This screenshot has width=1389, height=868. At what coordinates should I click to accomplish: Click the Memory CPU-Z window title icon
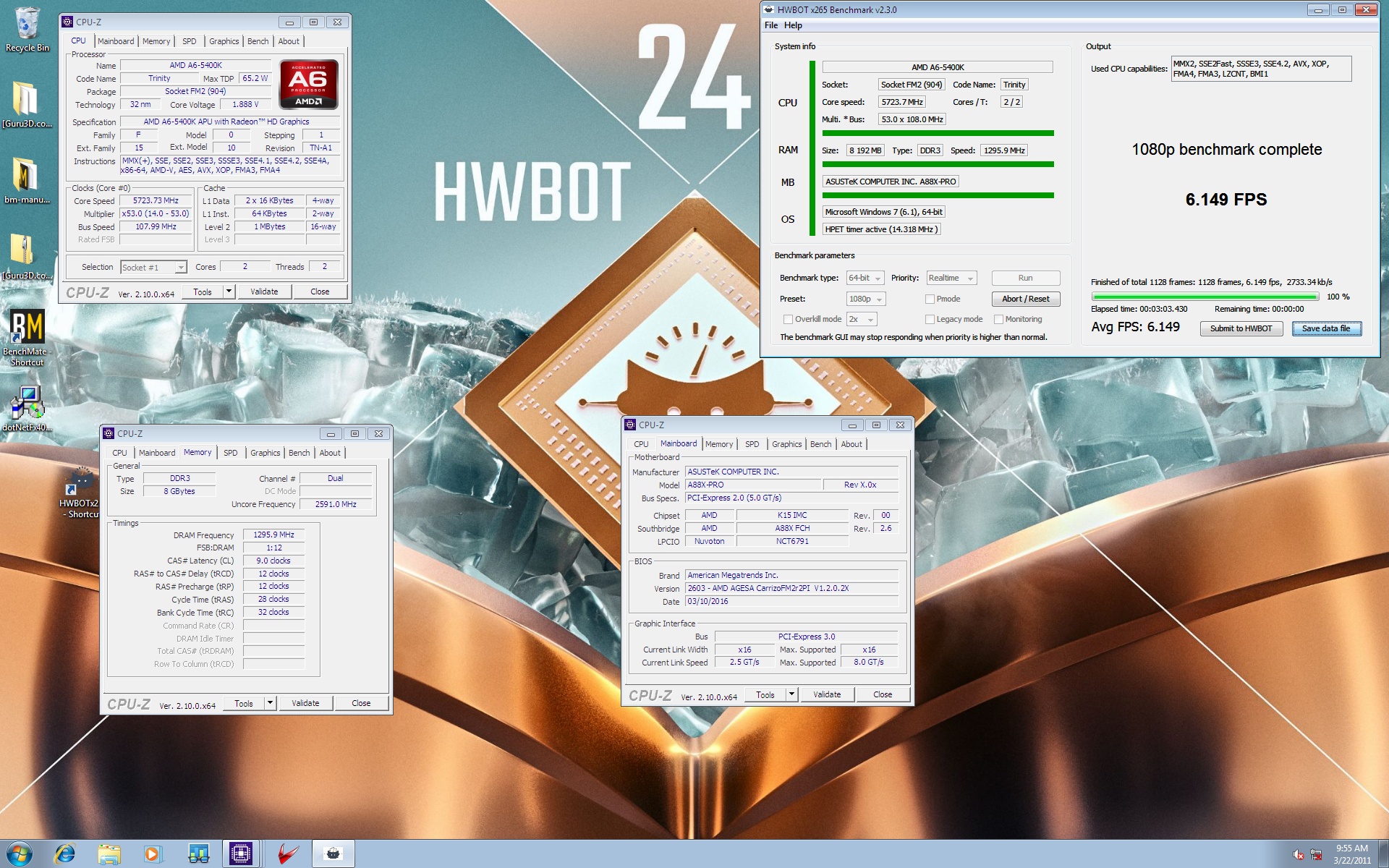click(109, 433)
